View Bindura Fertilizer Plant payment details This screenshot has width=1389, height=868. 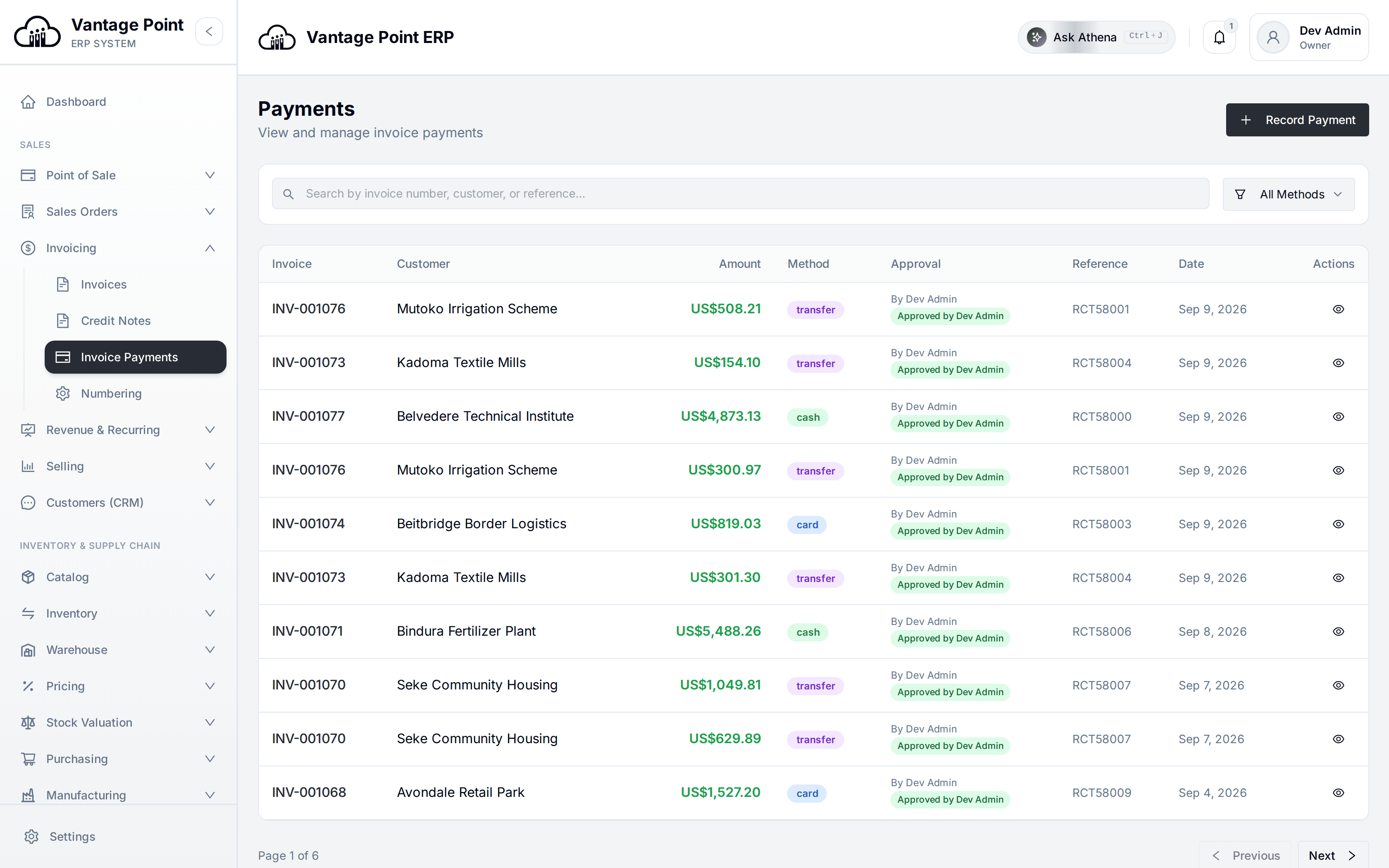tap(1338, 632)
